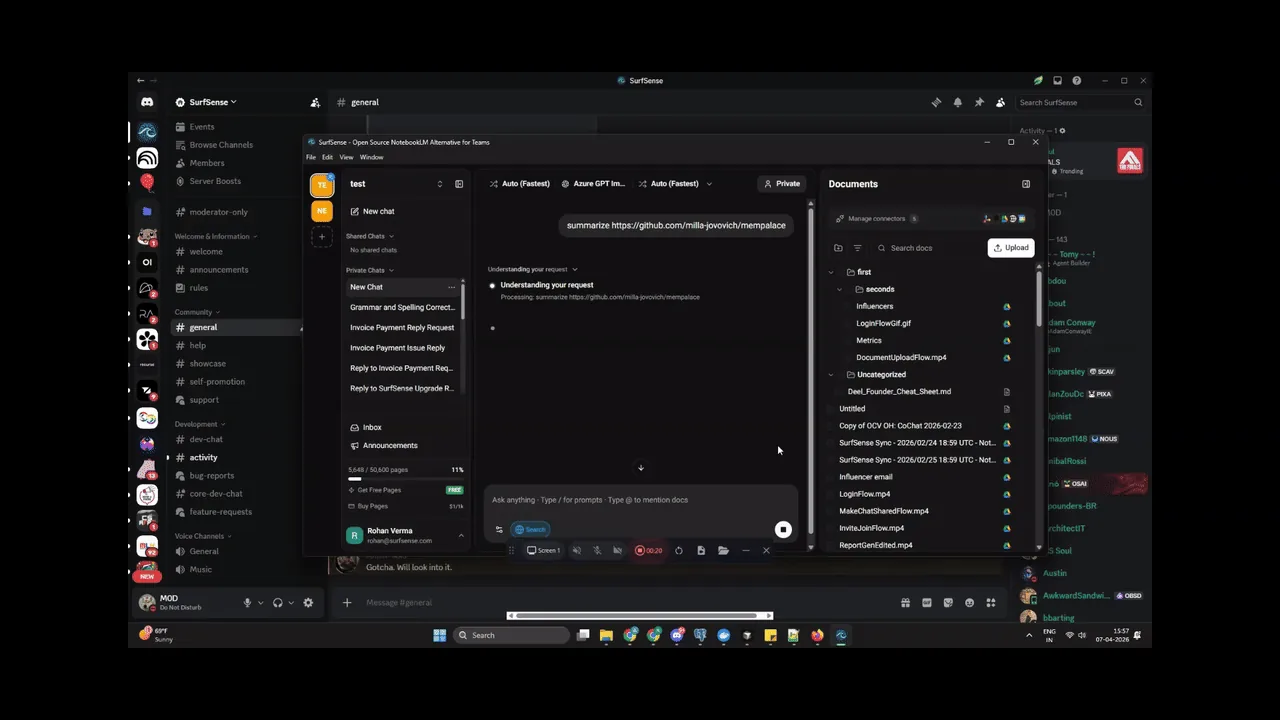Stop generating response button

pos(783,530)
